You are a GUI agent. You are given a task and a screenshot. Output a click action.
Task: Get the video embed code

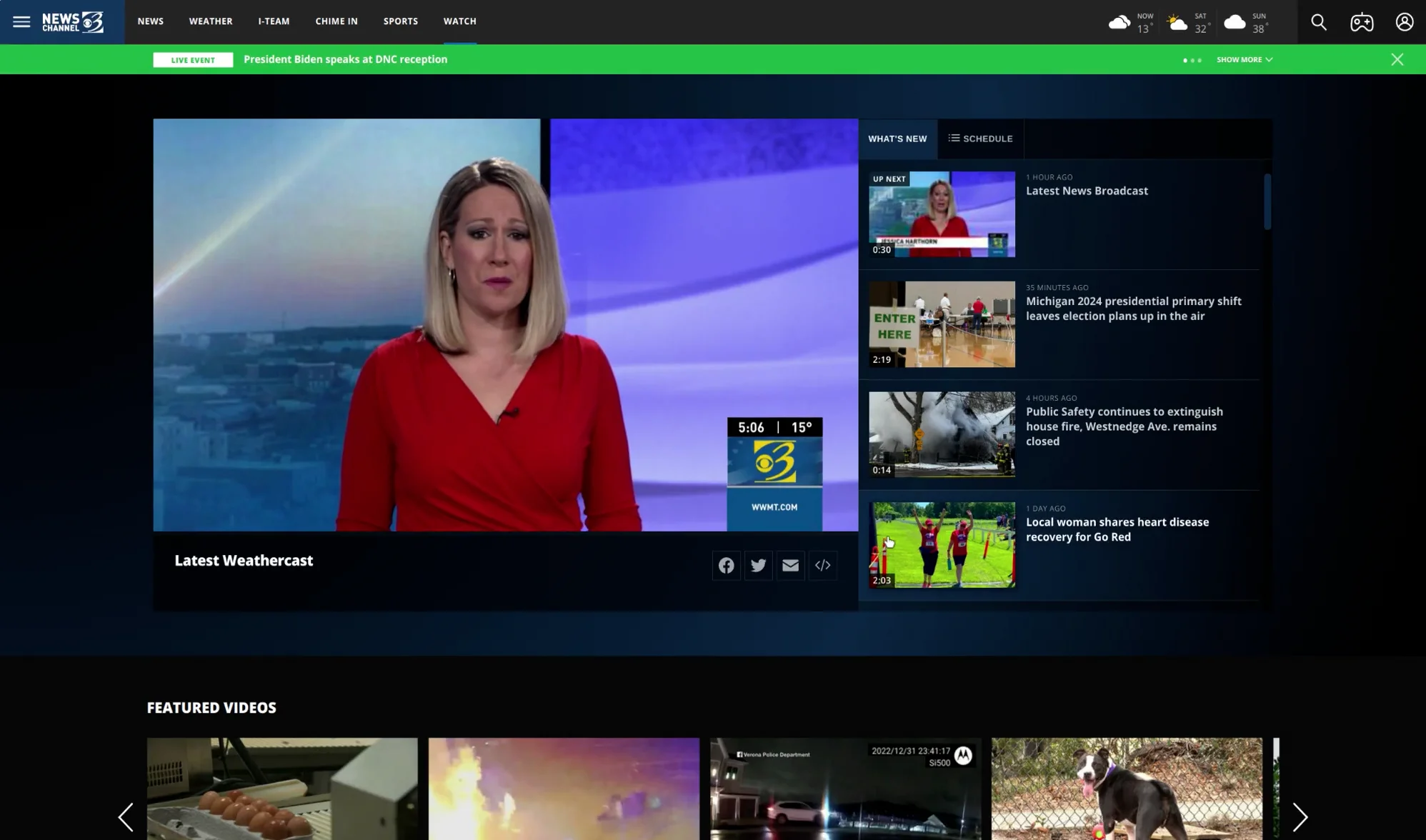tap(822, 566)
